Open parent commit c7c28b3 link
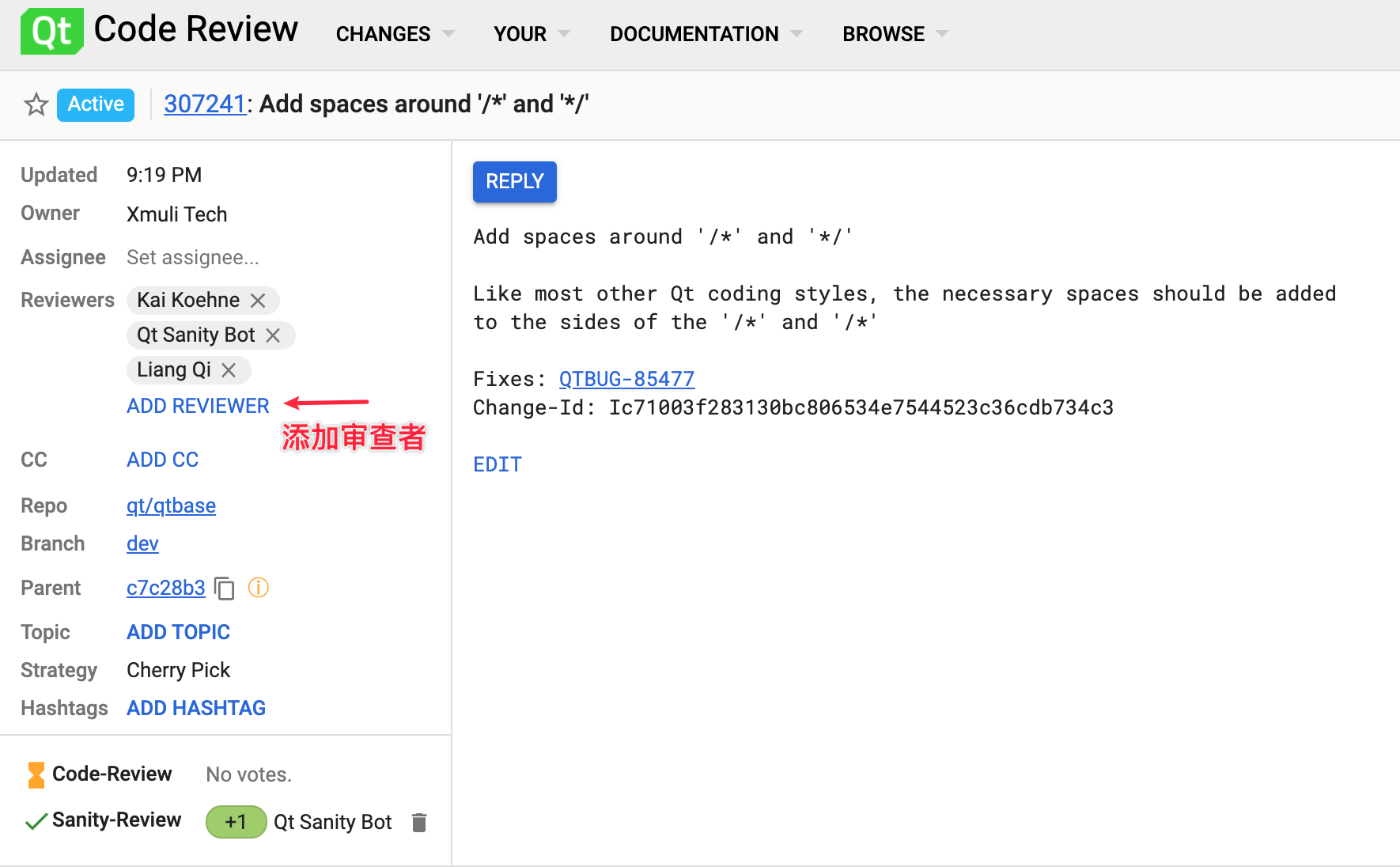The height and width of the screenshot is (867, 1400). pyautogui.click(x=165, y=588)
